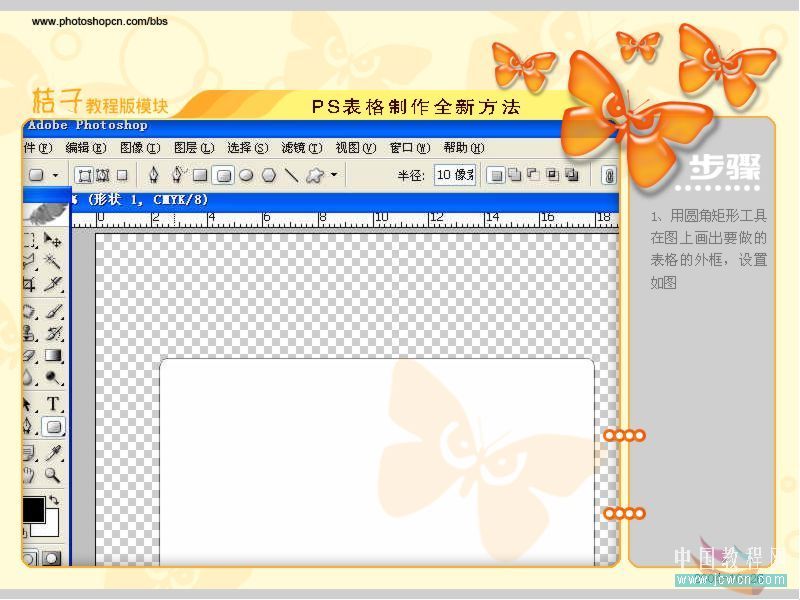Expand the shape geometry options arrow

[x=334, y=174]
